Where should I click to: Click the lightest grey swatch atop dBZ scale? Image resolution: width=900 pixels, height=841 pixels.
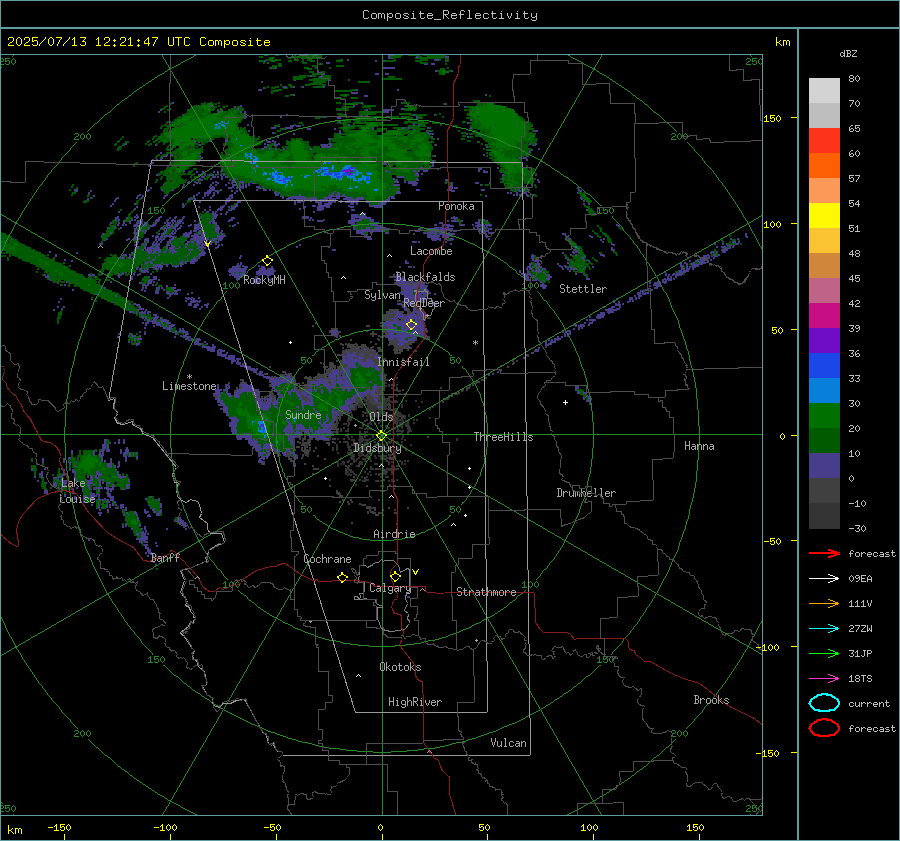(x=824, y=91)
